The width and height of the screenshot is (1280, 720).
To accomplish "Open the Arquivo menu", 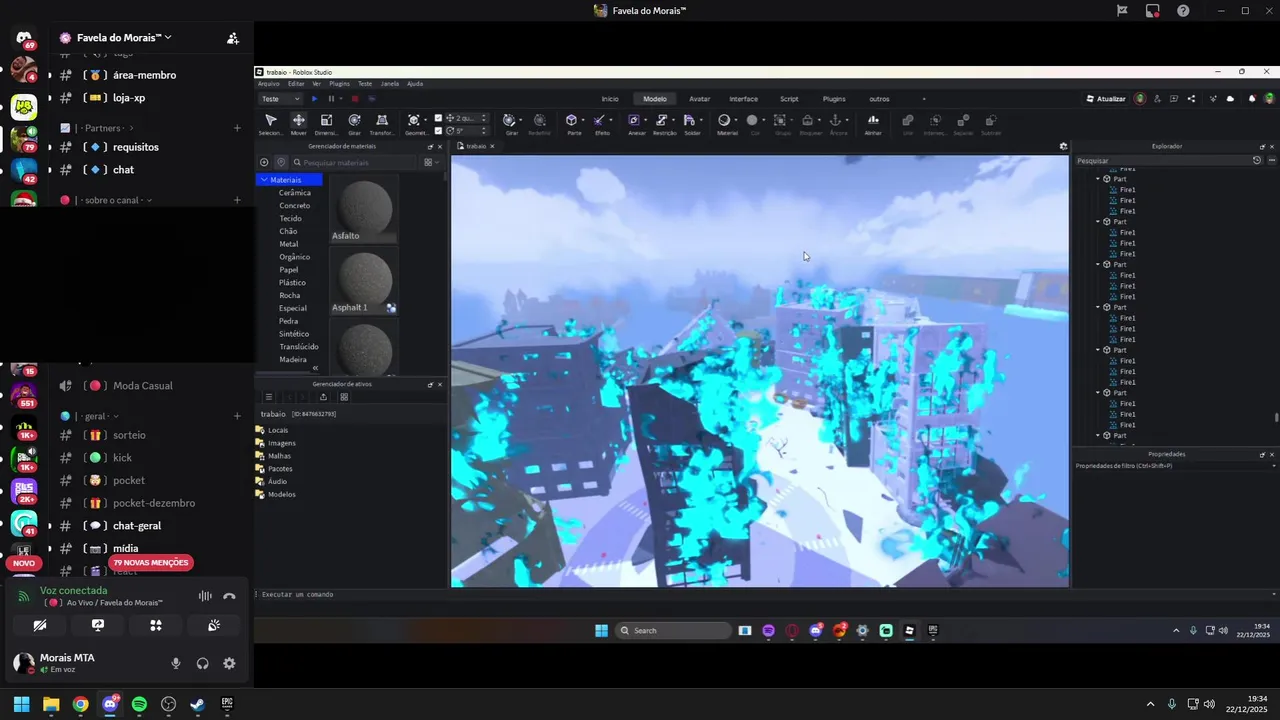I will 269,84.
